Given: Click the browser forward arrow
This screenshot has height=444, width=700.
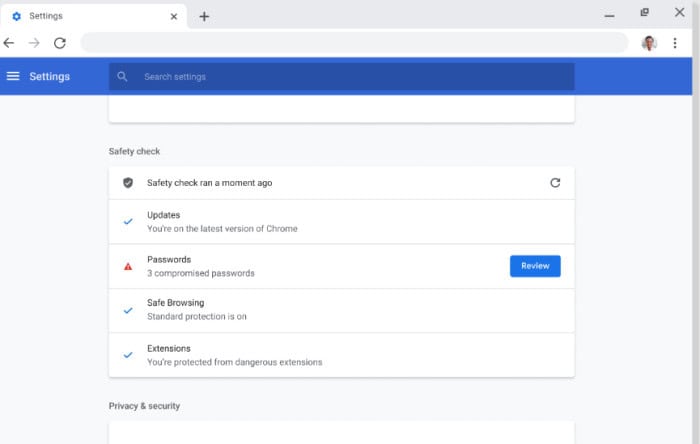Looking at the screenshot, I should [34, 43].
